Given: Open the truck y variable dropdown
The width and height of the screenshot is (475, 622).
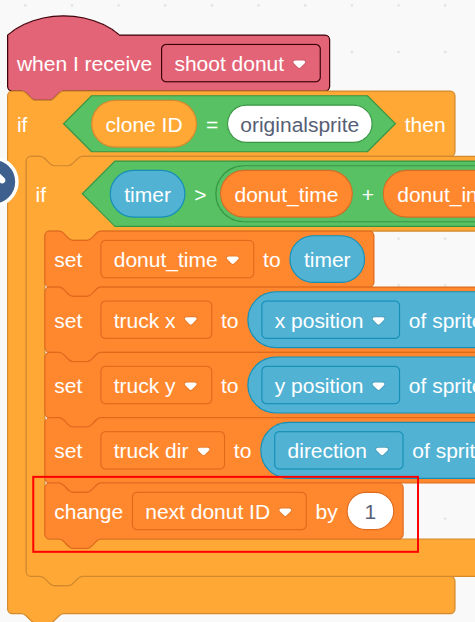Looking at the screenshot, I should [156, 386].
